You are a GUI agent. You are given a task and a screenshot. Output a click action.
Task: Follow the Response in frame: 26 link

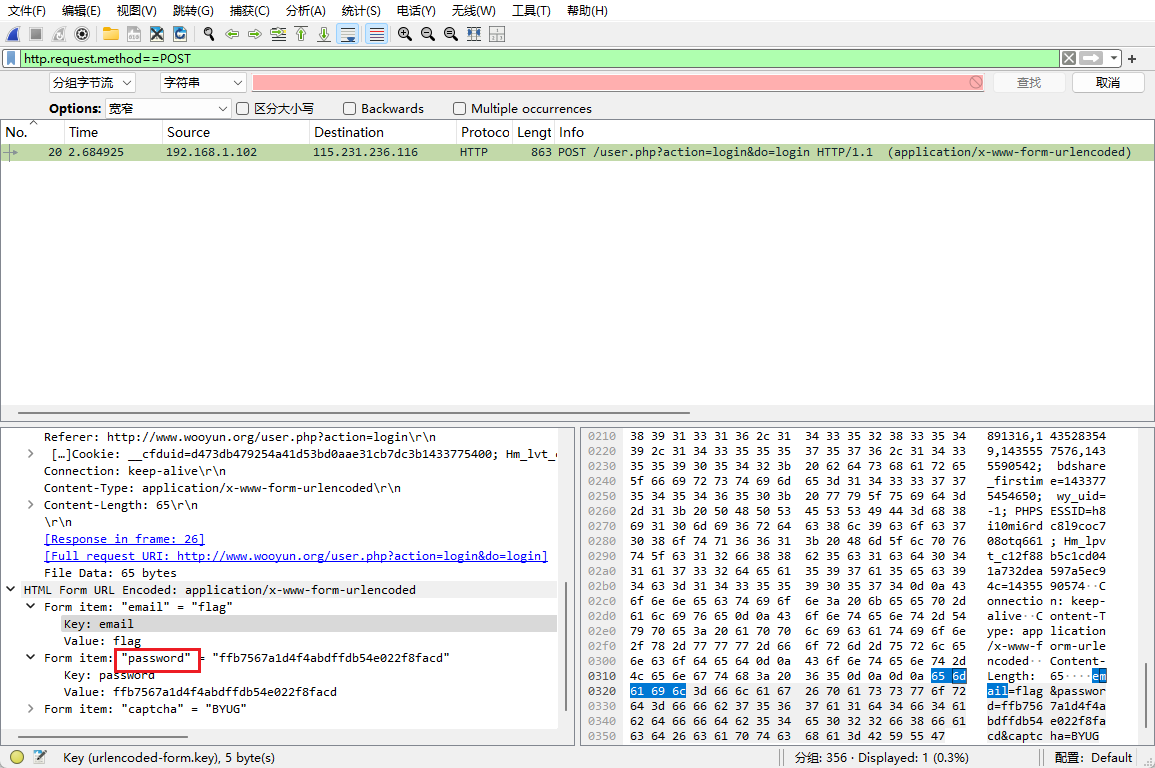tap(124, 538)
